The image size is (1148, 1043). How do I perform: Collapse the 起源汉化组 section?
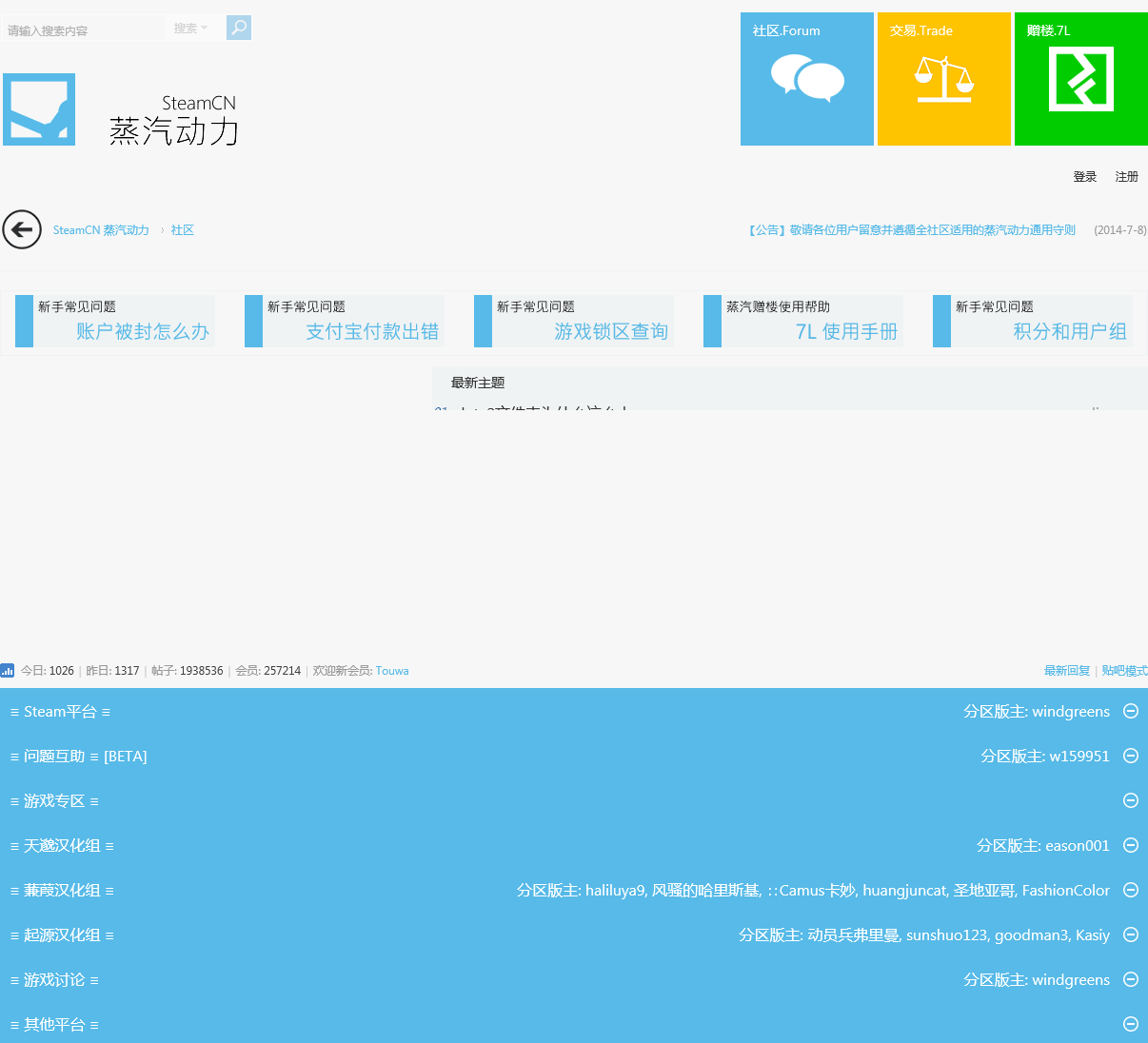tap(1131, 935)
